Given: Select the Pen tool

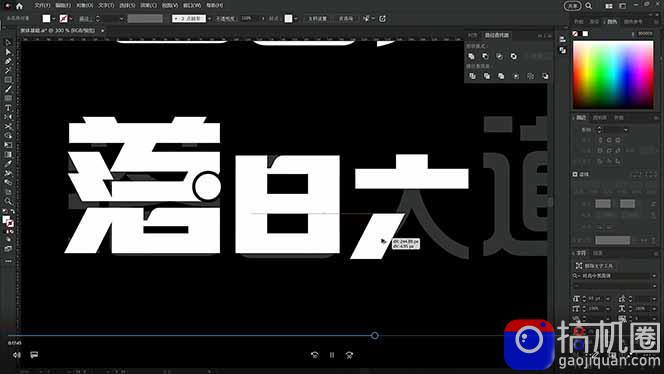Looking at the screenshot, I should [x=8, y=61].
